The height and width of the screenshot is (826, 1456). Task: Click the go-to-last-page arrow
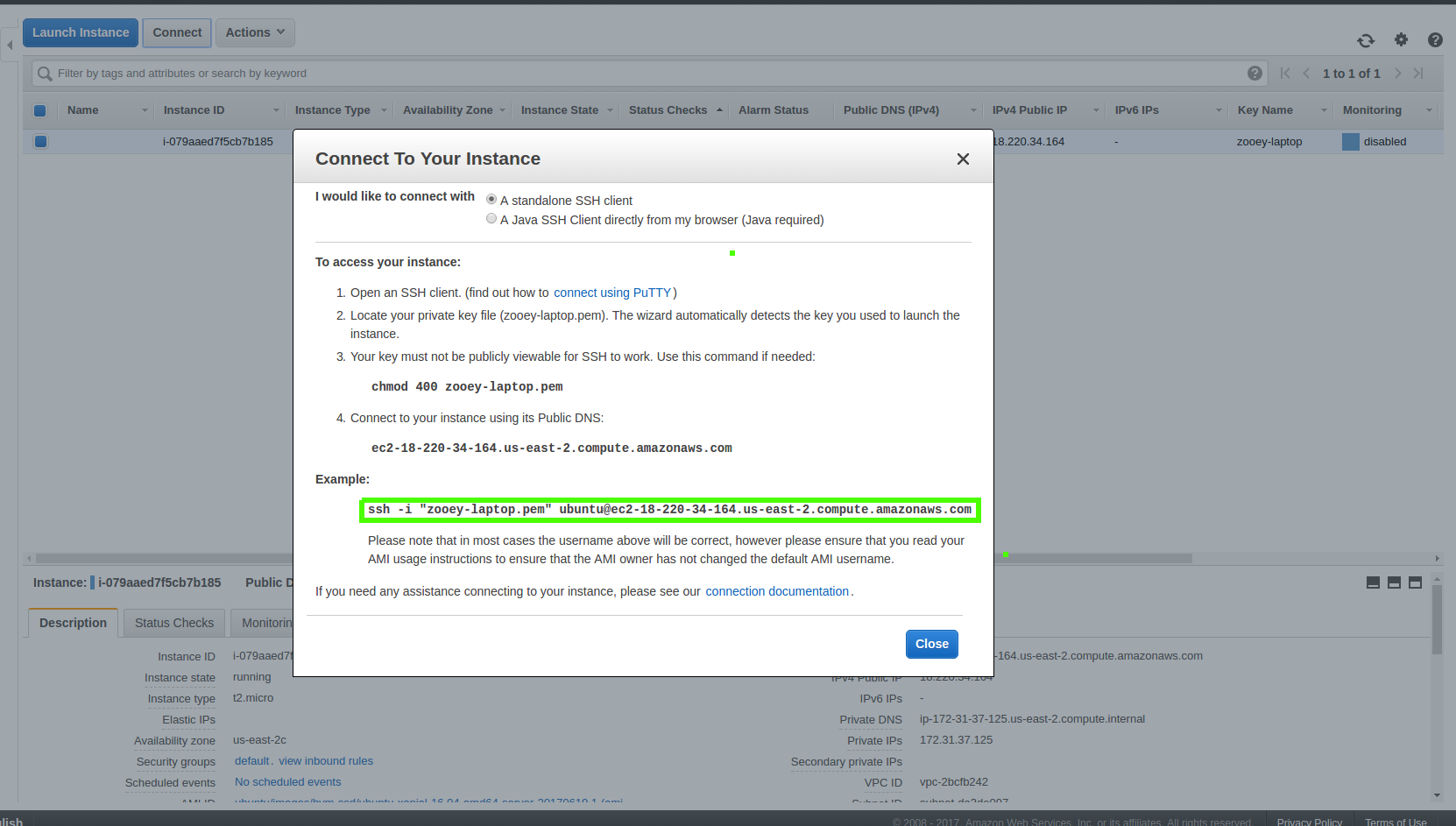[1418, 74]
